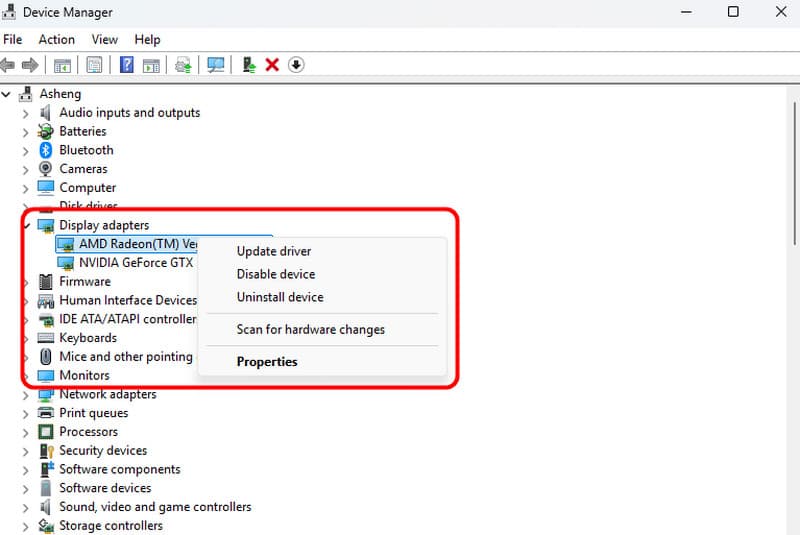Expand the Processors category
The height and width of the screenshot is (535, 800).
26,432
